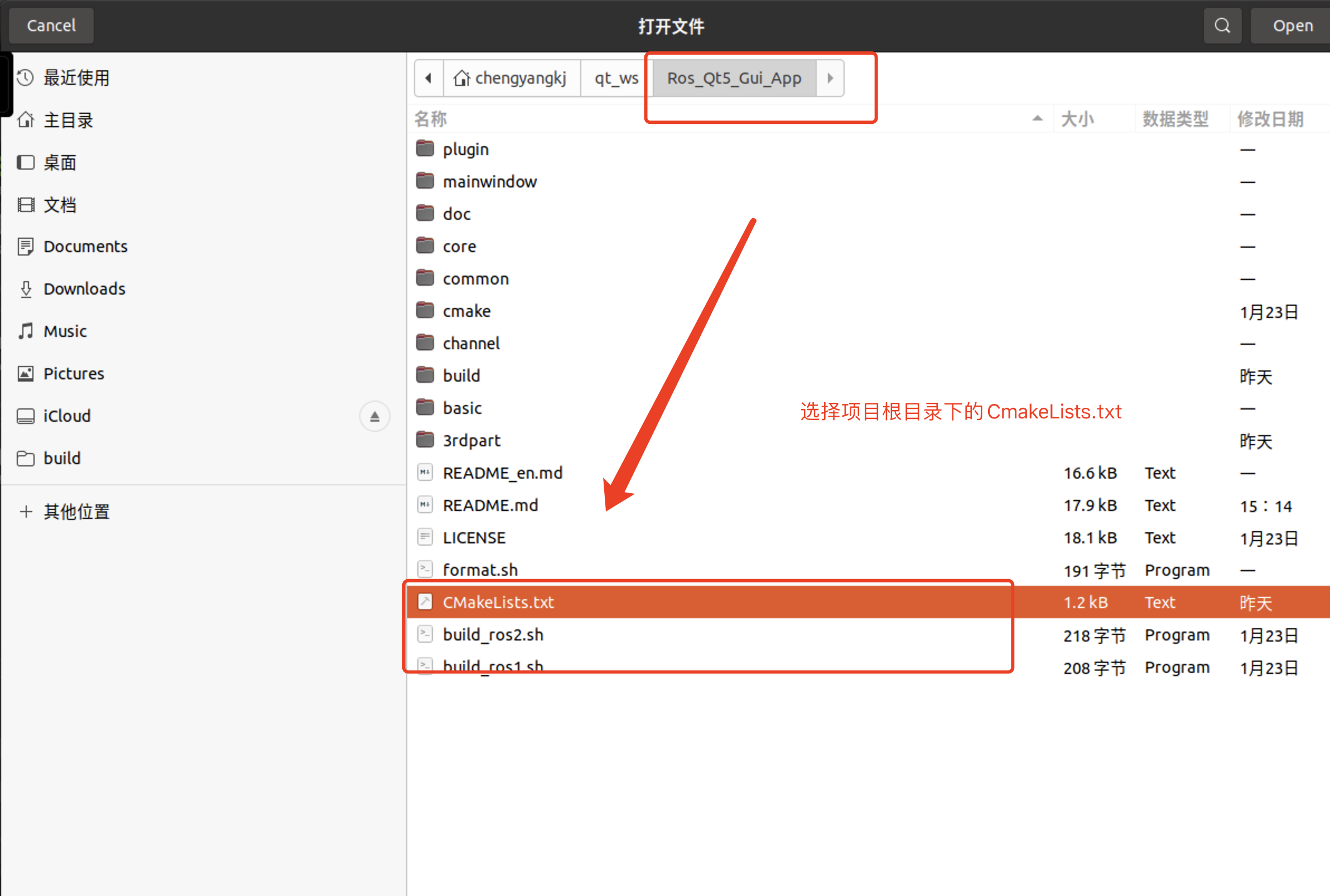Select the build_ros2.sh script
Screen dimensions: 1330x896
(493, 635)
